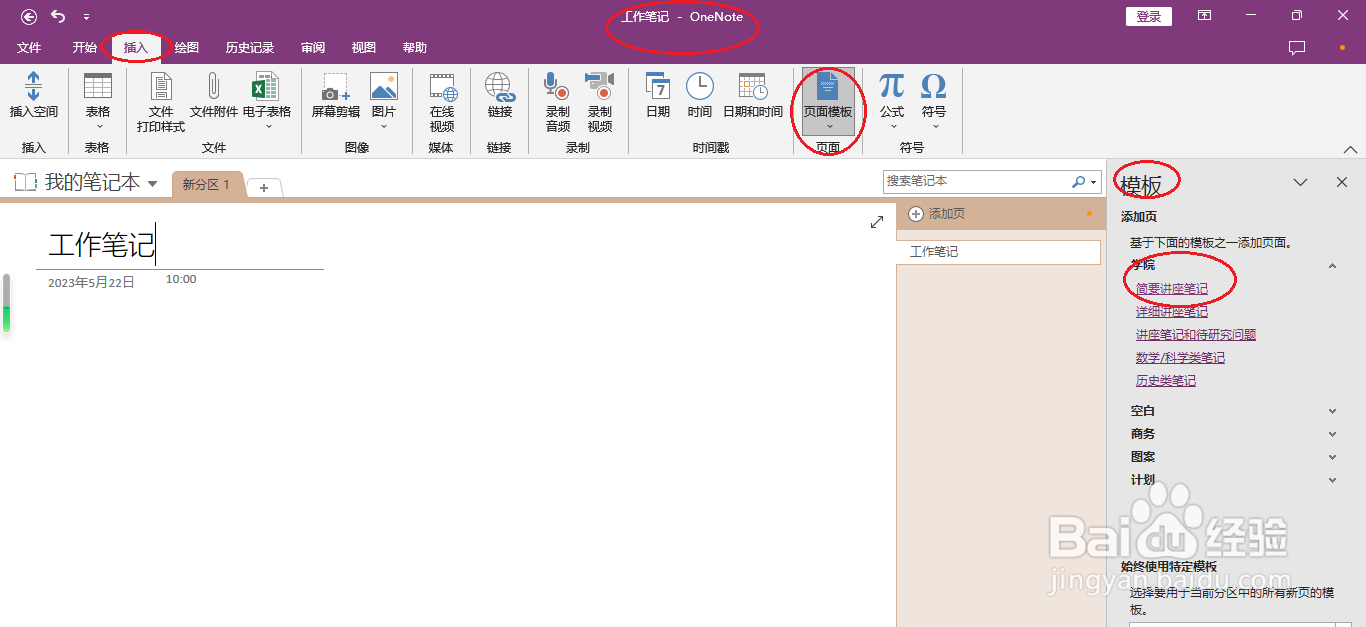
Task: Click the 添加页 add page button
Action: pyautogui.click(x=937, y=214)
